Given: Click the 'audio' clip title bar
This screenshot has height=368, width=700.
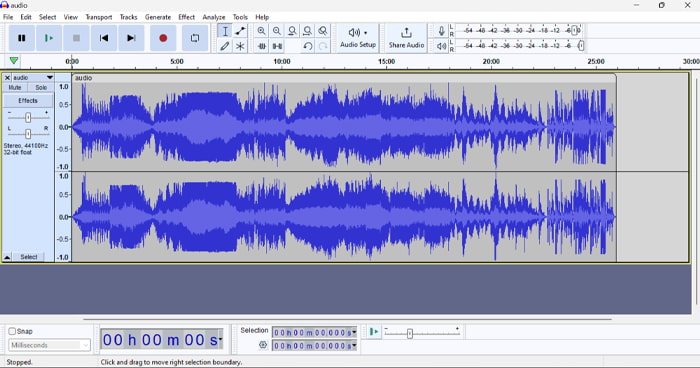Looking at the screenshot, I should pyautogui.click(x=344, y=78).
